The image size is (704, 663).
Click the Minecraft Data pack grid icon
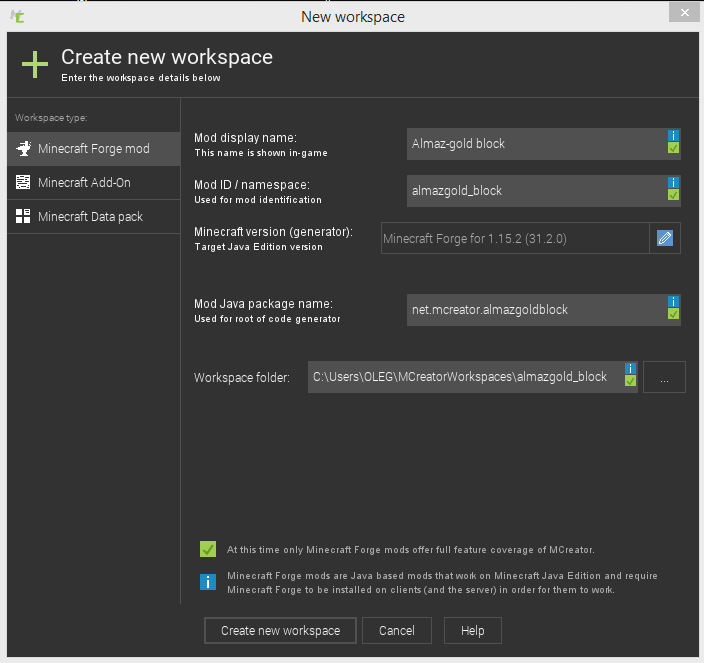(x=23, y=216)
